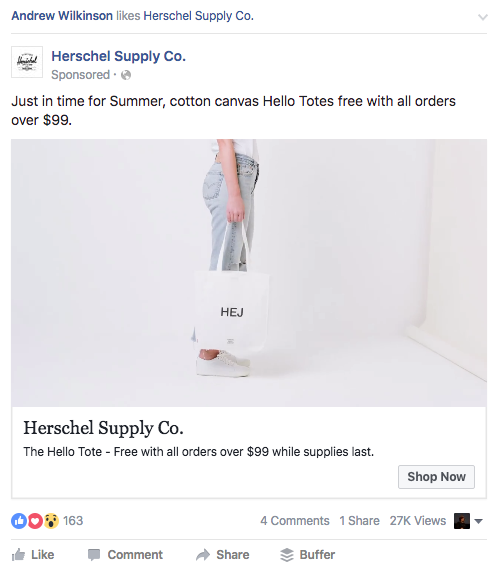Click the Sponsored label

point(81,75)
